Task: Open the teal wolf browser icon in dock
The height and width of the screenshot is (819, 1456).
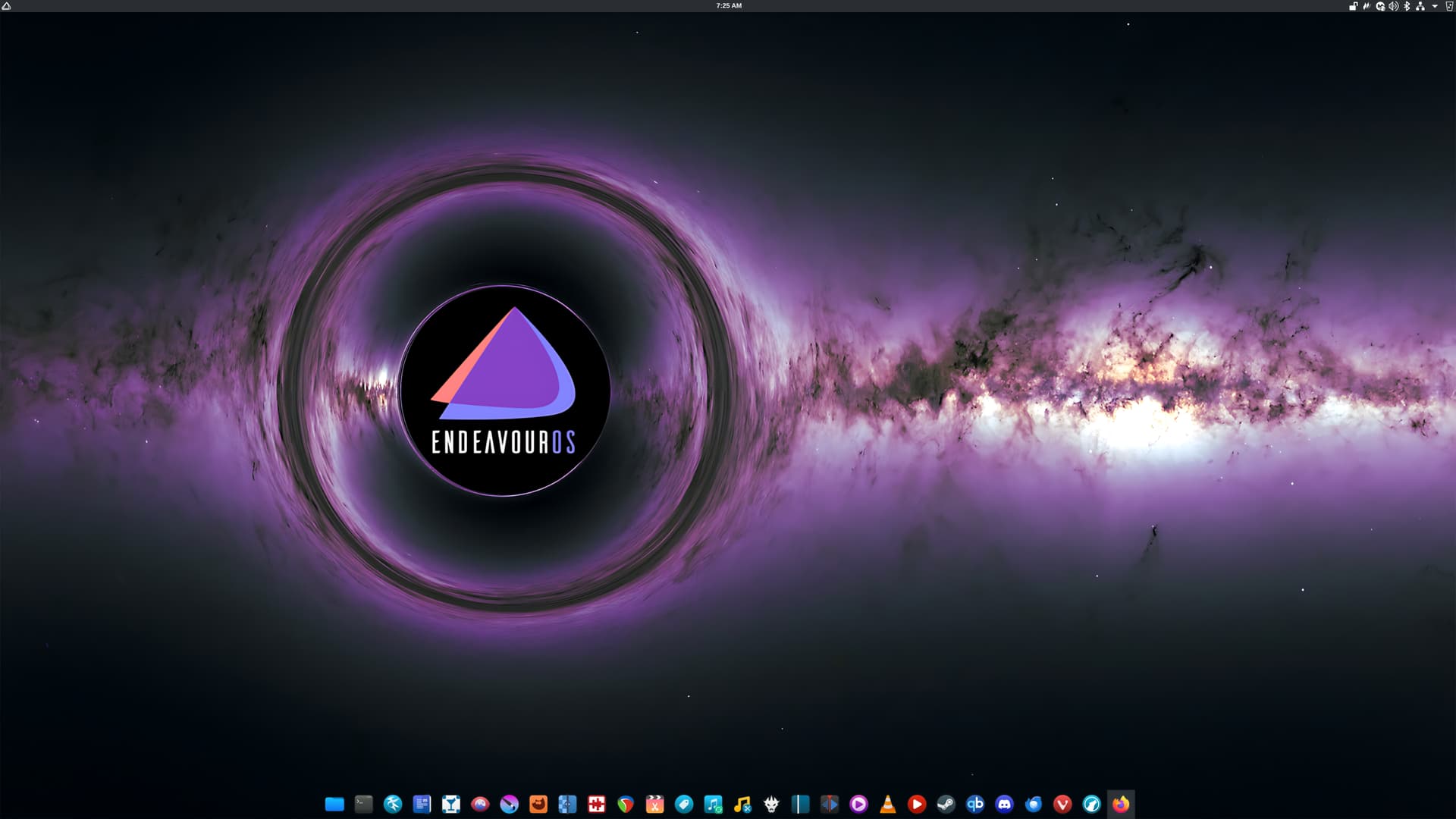Action: (x=1091, y=804)
